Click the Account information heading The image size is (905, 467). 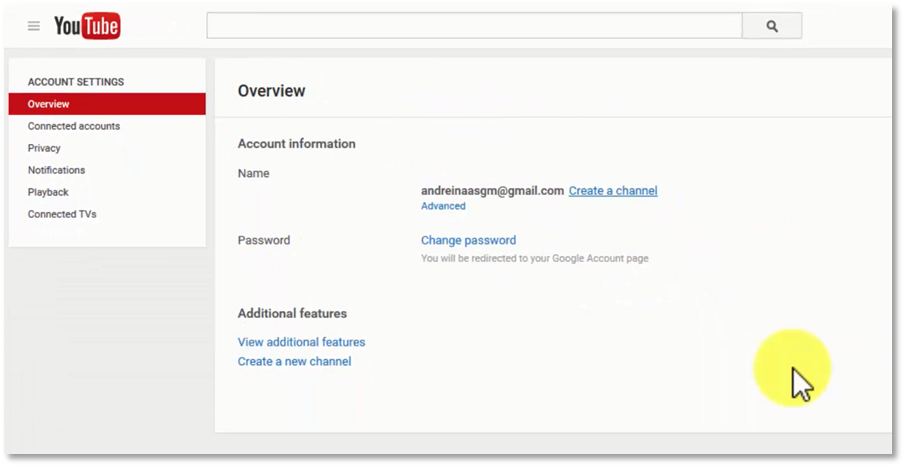[297, 144]
